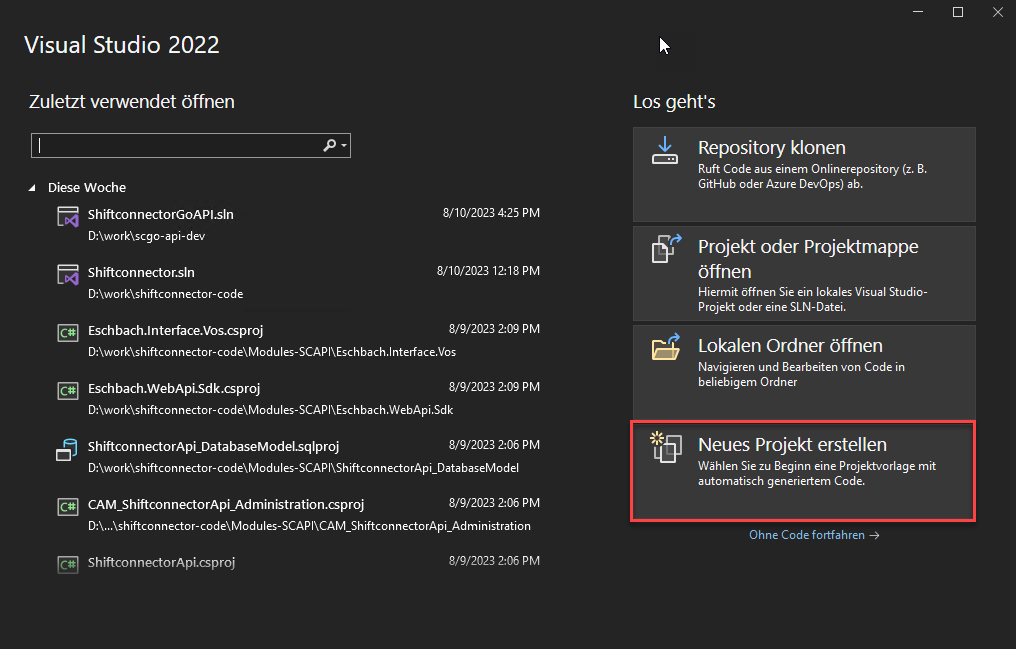Collapse the Diese Woche group
This screenshot has width=1016, height=649.
[x=32, y=188]
